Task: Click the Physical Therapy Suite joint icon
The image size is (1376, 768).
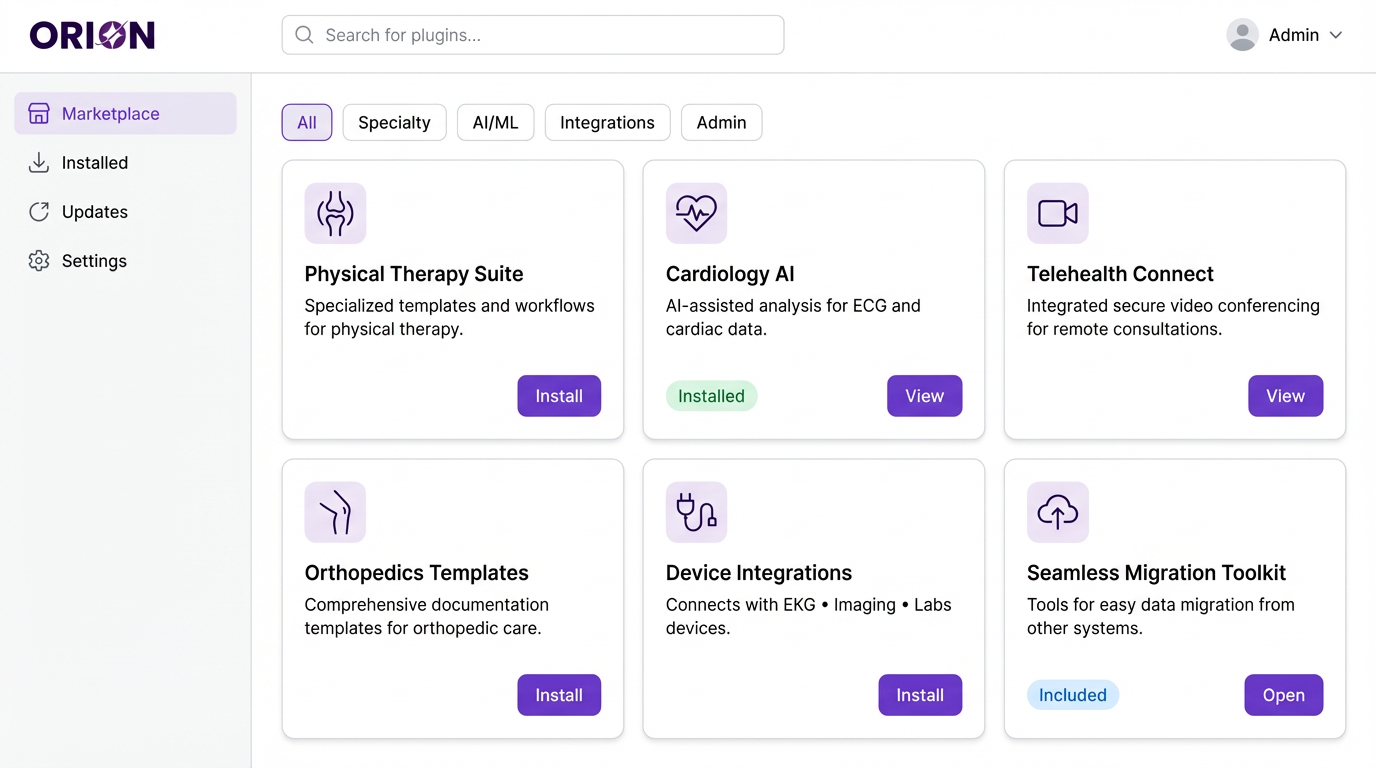Action: pyautogui.click(x=335, y=213)
